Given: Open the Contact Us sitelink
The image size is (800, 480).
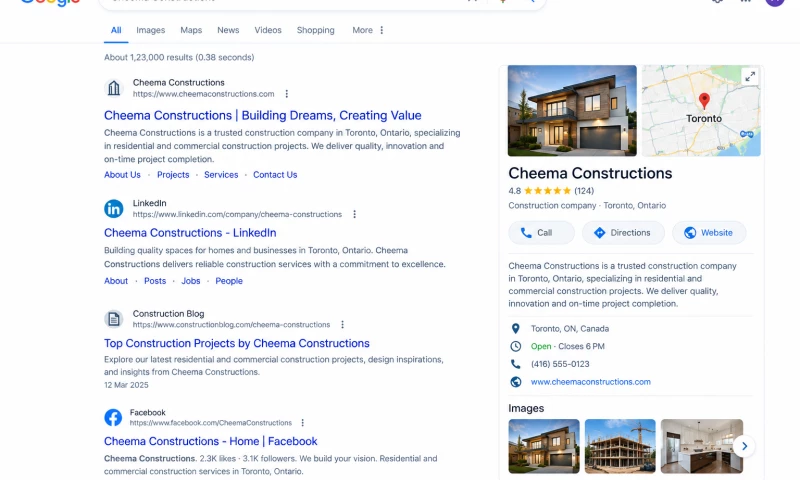Looking at the screenshot, I should (275, 174).
